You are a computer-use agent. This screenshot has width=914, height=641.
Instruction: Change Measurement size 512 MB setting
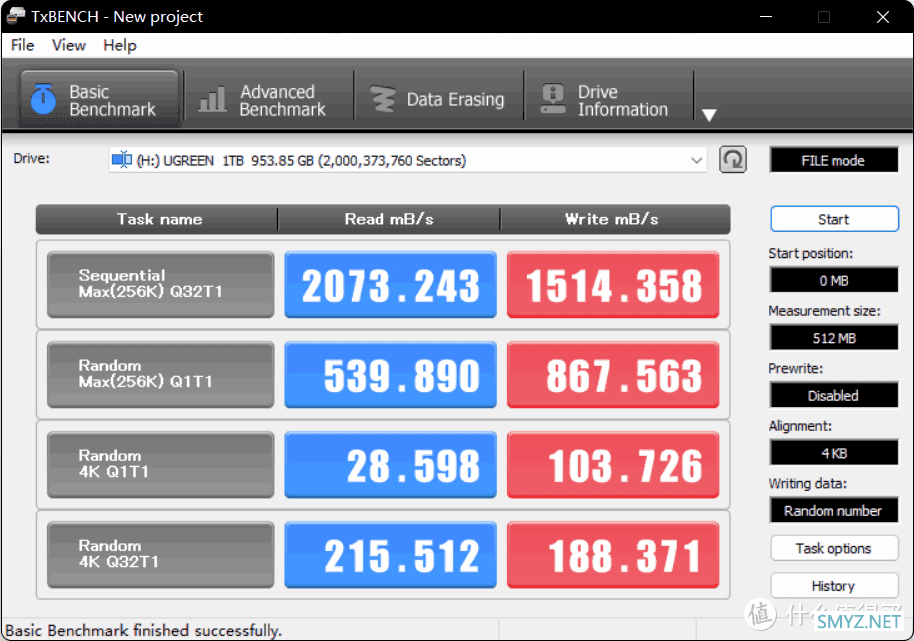pyautogui.click(x=834, y=338)
